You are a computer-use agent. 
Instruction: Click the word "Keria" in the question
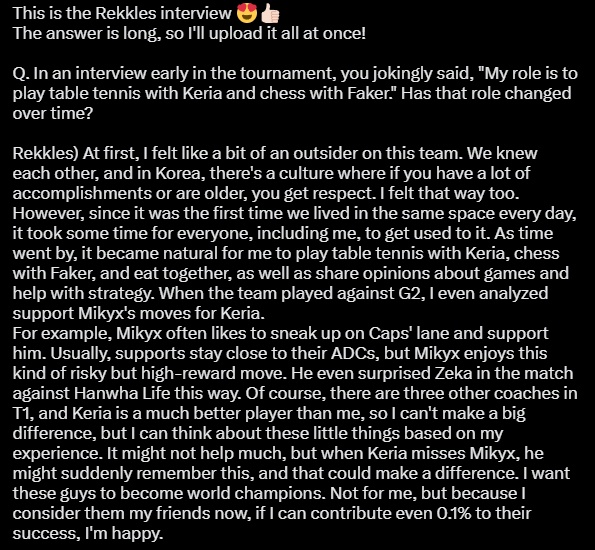[x=202, y=93]
